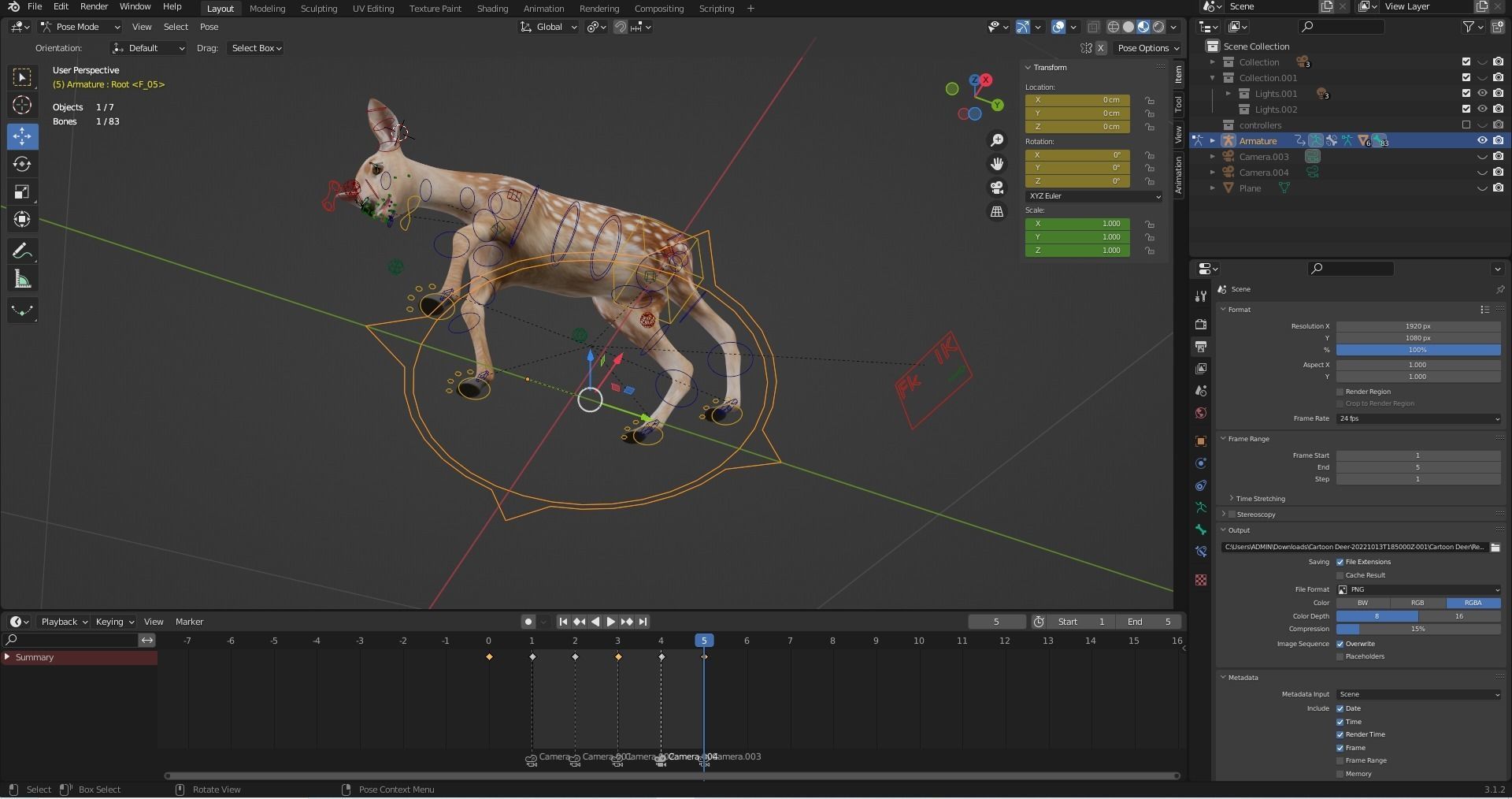Open the Bone properties icon
Viewport: 1512px width, 799px height.
tap(1201, 530)
